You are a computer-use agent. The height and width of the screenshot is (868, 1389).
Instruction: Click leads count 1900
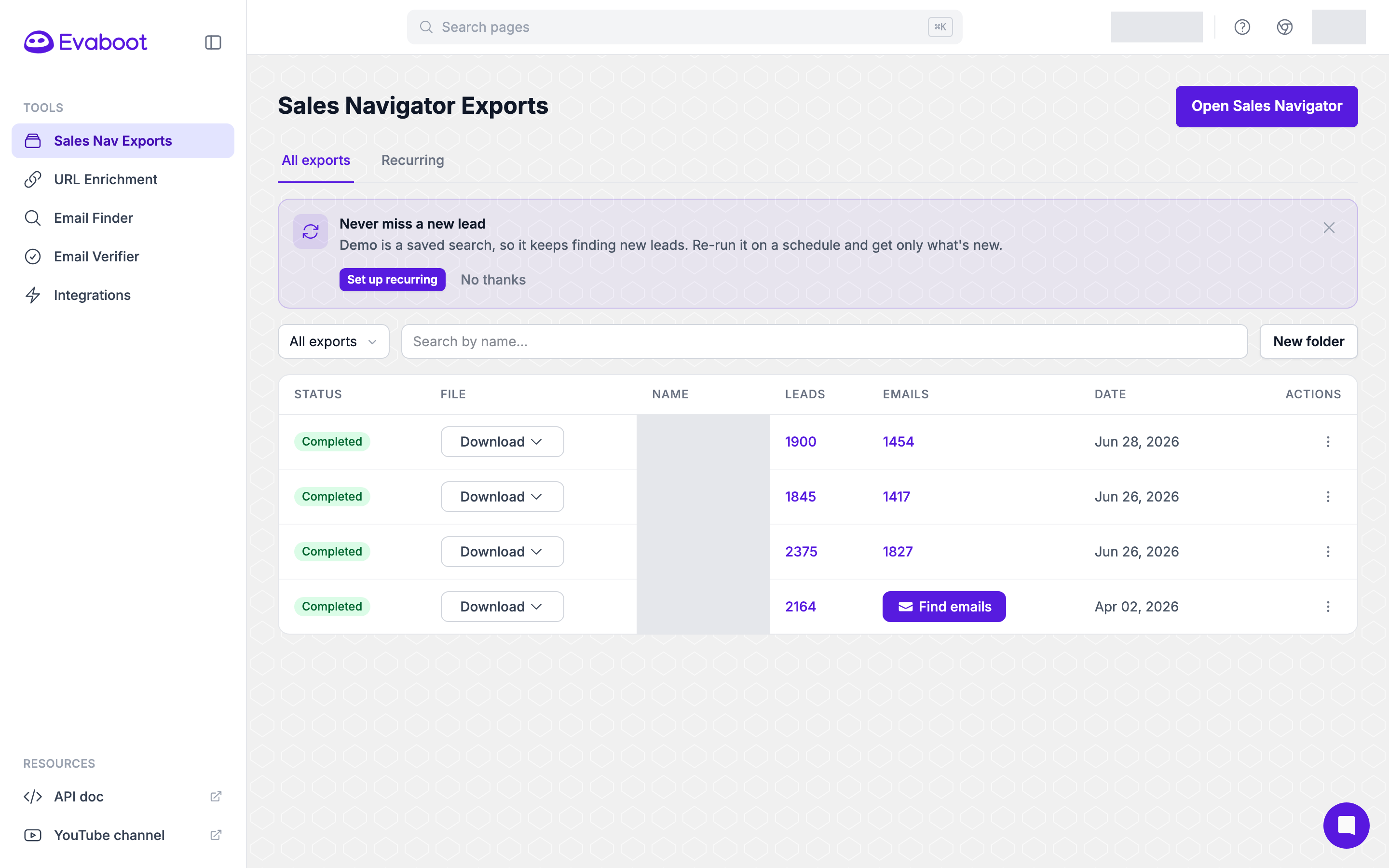pos(801,441)
